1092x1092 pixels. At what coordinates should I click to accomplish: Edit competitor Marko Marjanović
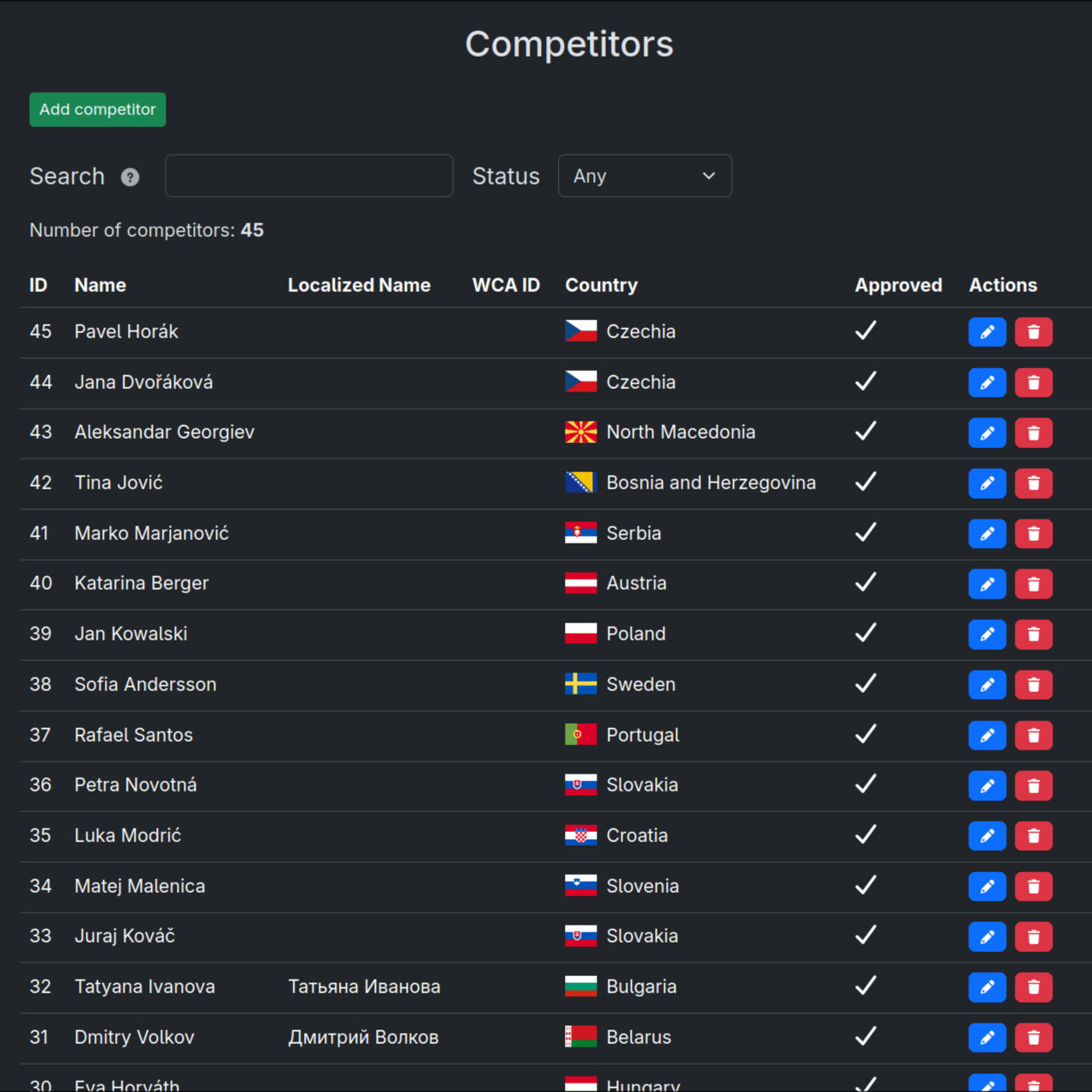click(x=986, y=534)
